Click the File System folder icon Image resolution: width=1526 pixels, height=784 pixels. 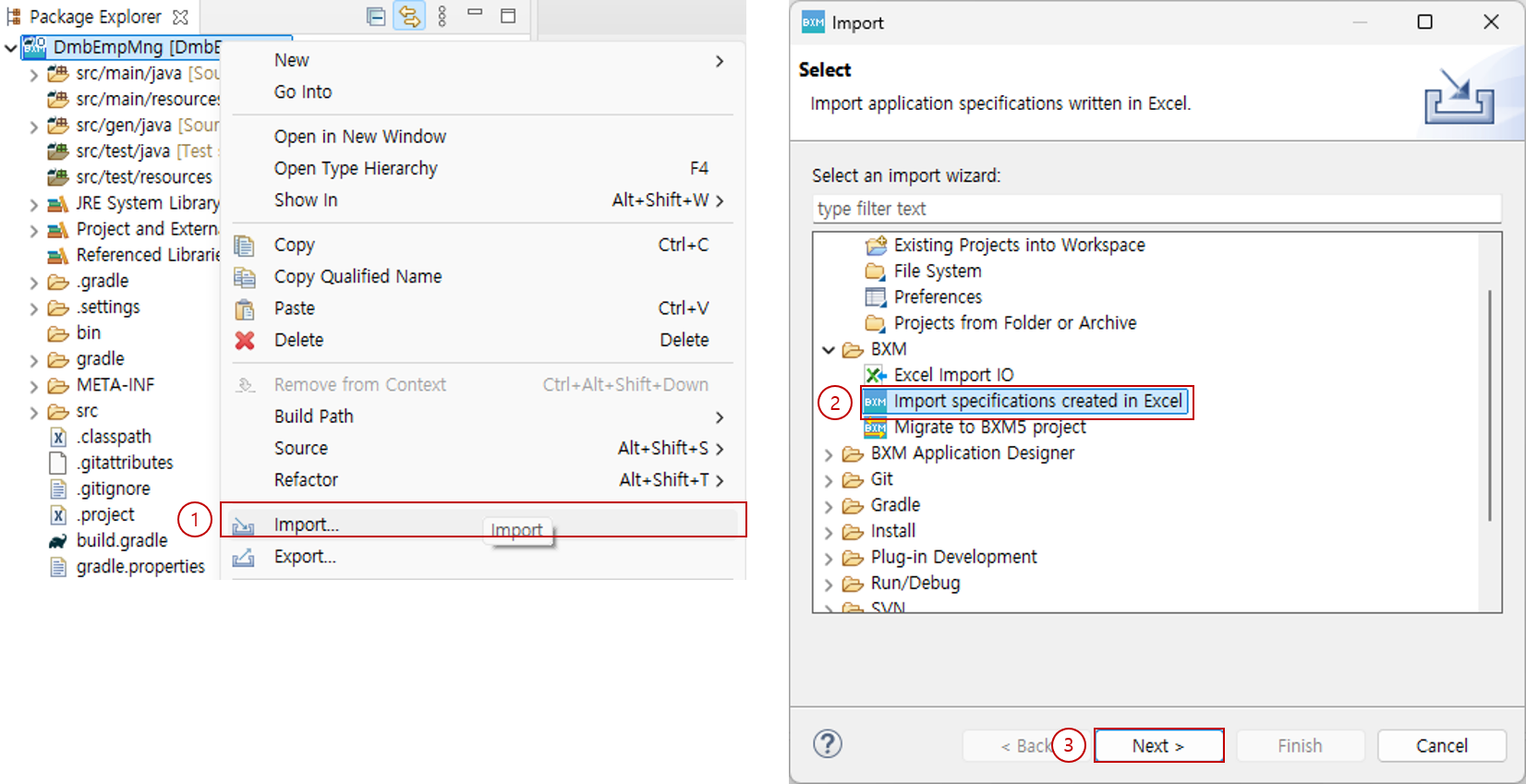(876, 271)
